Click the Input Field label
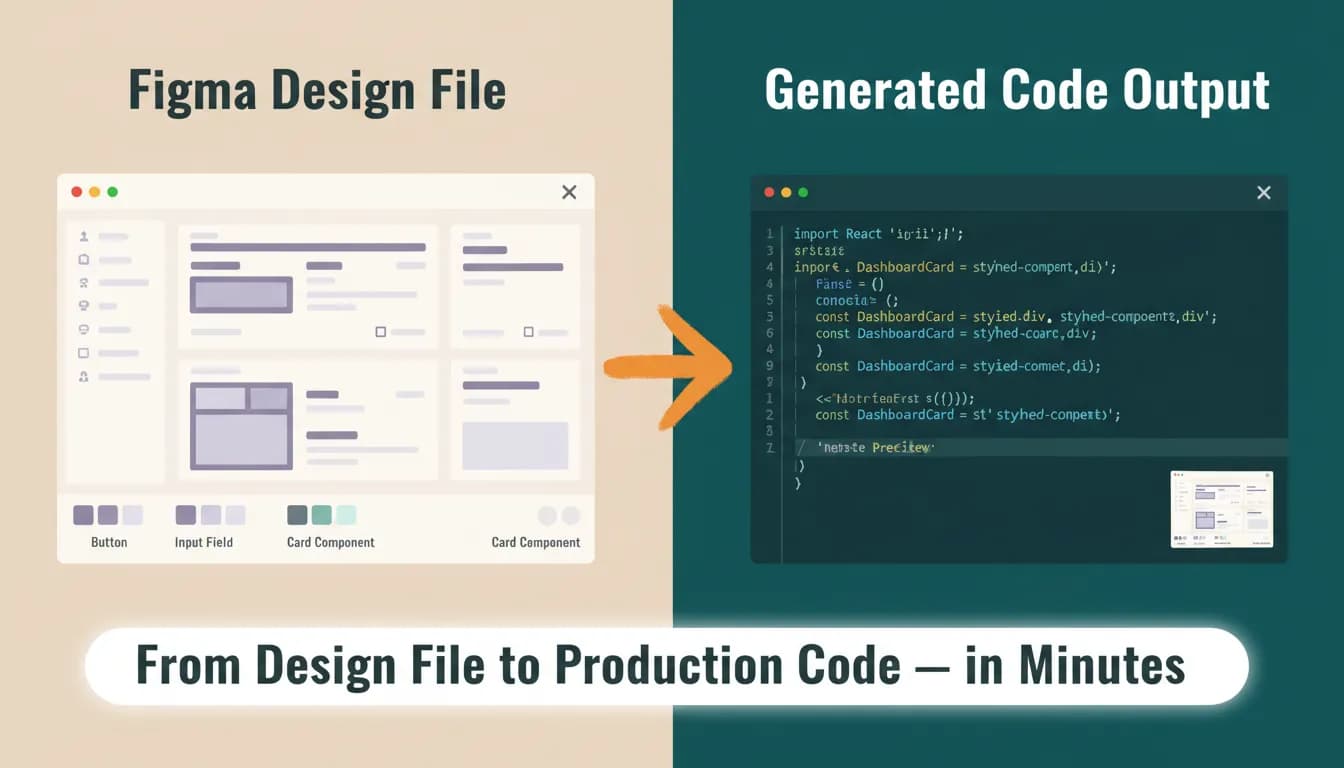The height and width of the screenshot is (768, 1344). click(x=204, y=542)
